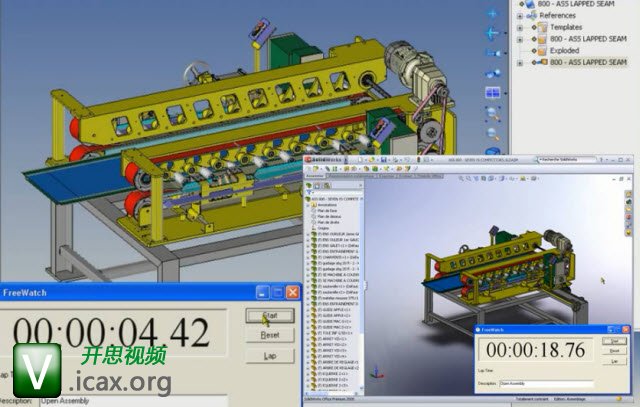Click the camera view icon in the view toolbar
The width and height of the screenshot is (640, 407).
(493, 53)
